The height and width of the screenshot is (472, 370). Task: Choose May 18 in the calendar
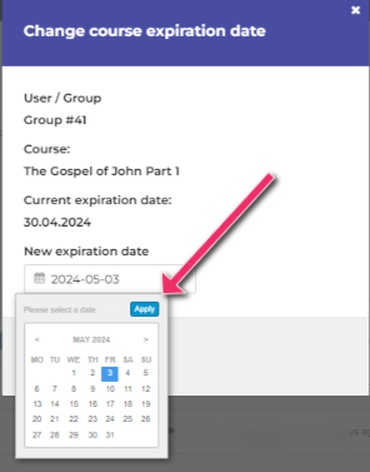coord(128,404)
